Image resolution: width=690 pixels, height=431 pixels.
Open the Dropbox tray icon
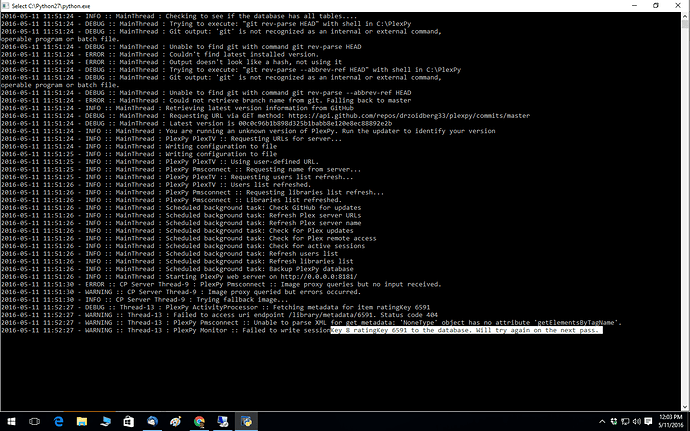click(x=614, y=422)
